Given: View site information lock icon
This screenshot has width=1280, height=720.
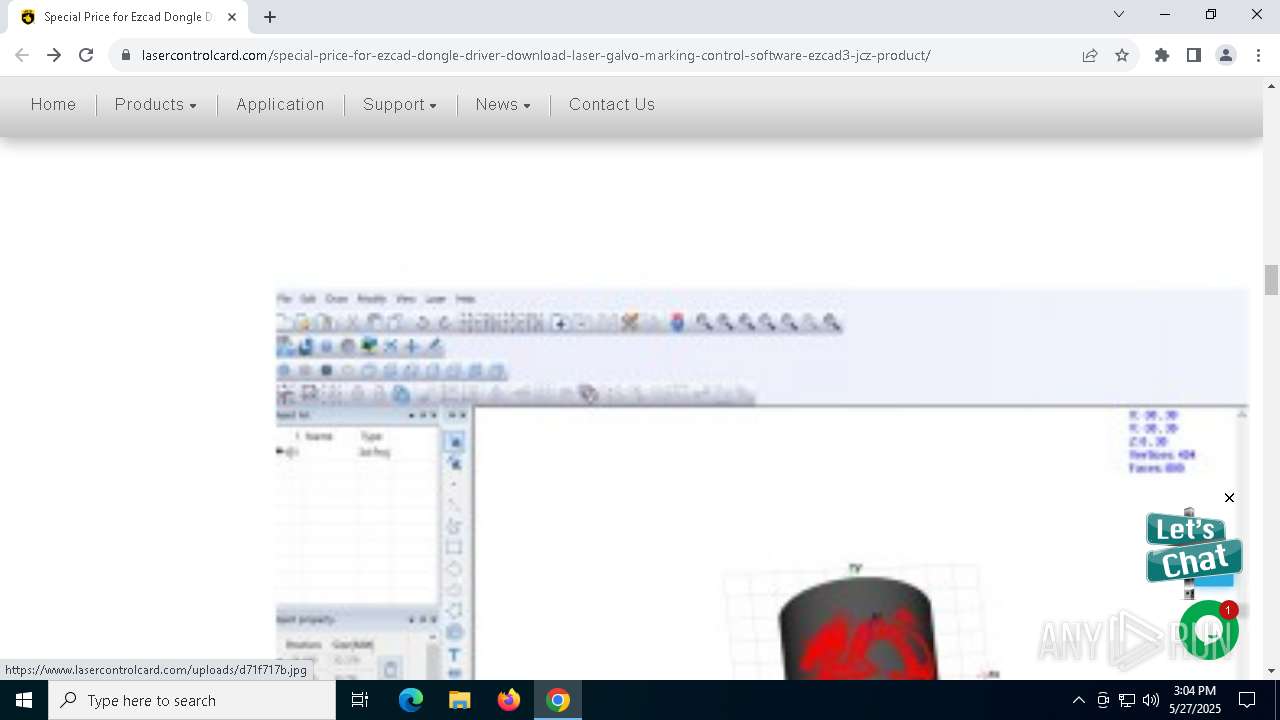Looking at the screenshot, I should pyautogui.click(x=126, y=55).
